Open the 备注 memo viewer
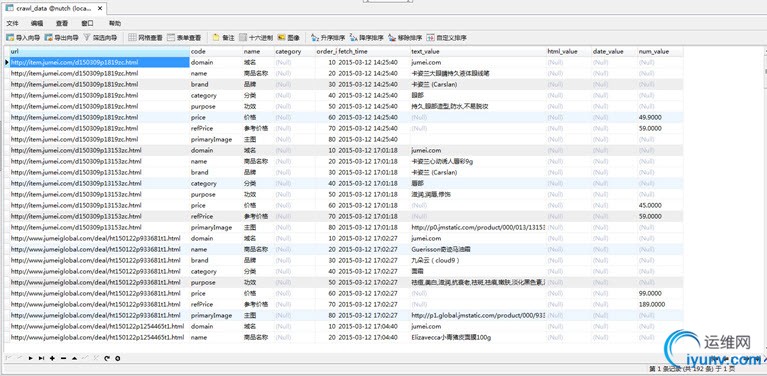 pyautogui.click(x=224, y=37)
